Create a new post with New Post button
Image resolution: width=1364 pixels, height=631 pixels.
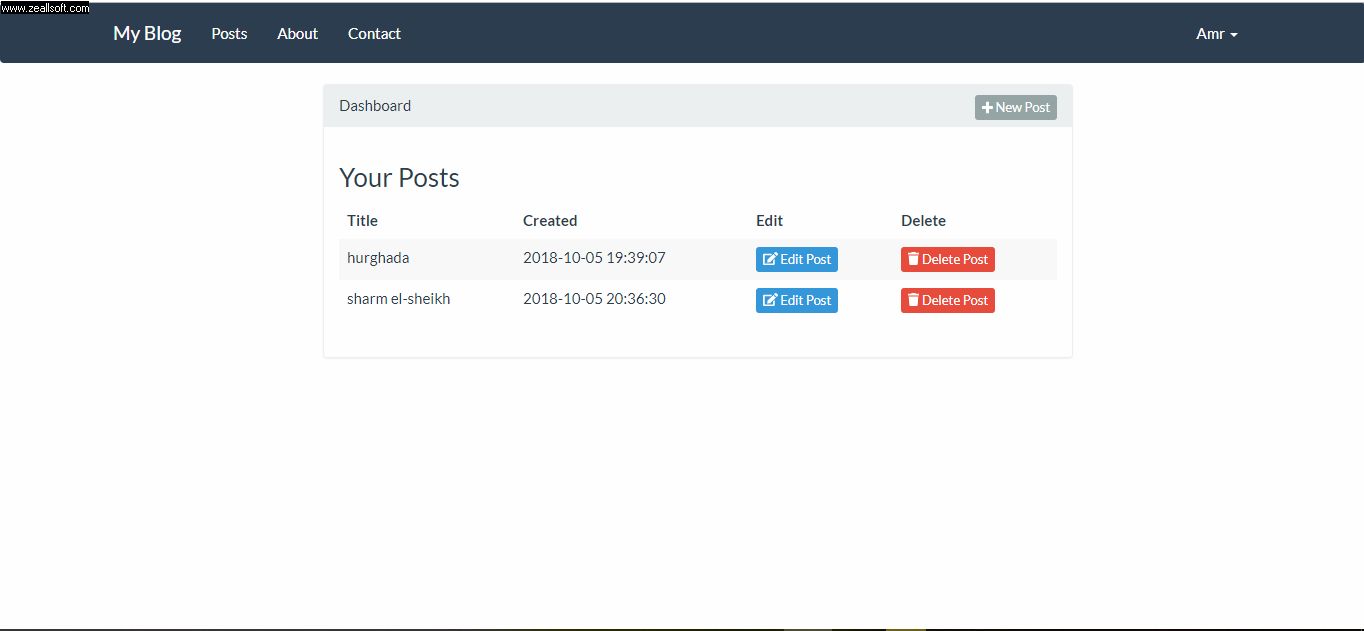point(1016,107)
